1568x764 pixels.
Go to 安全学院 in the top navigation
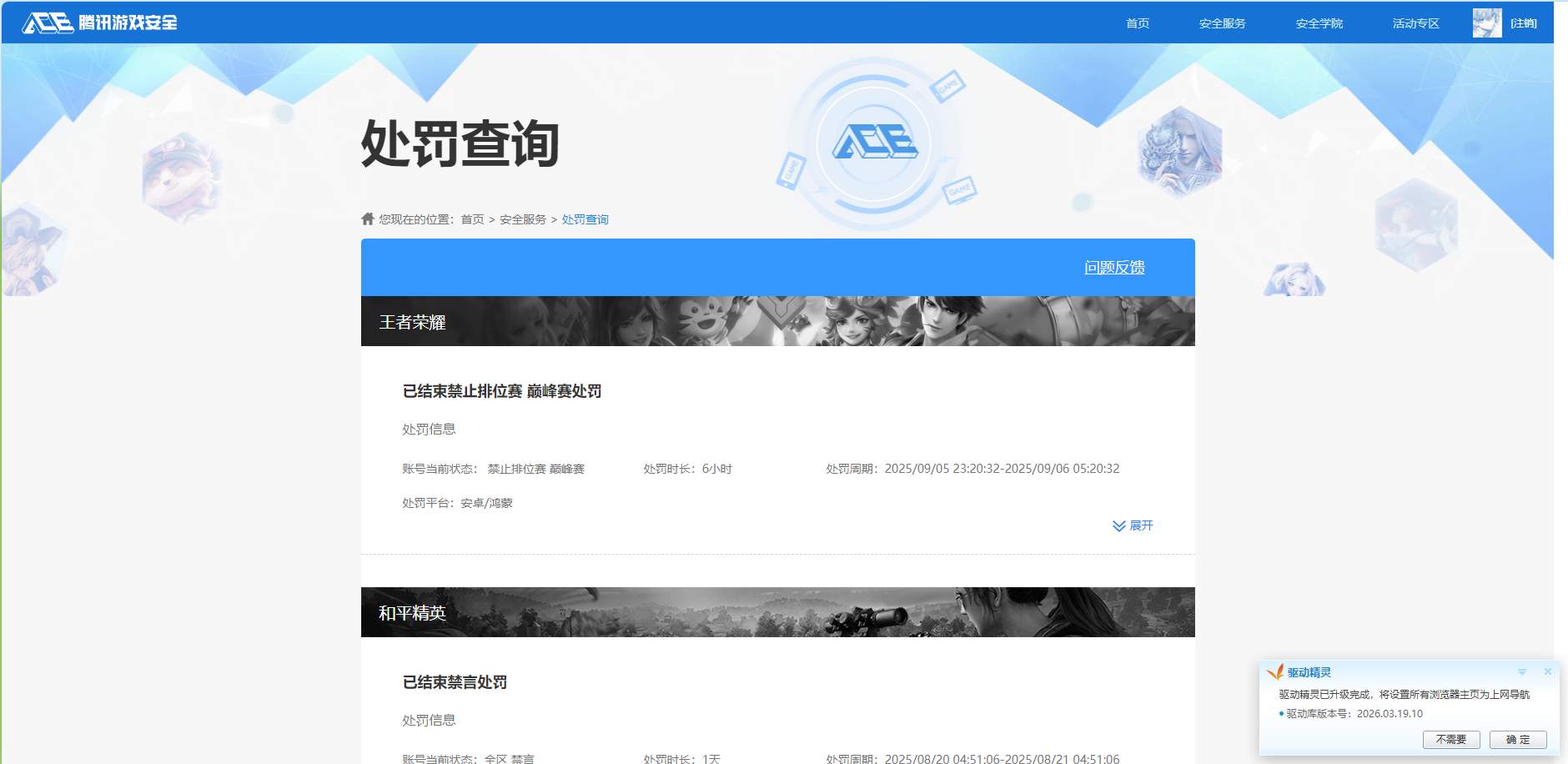tap(1319, 23)
